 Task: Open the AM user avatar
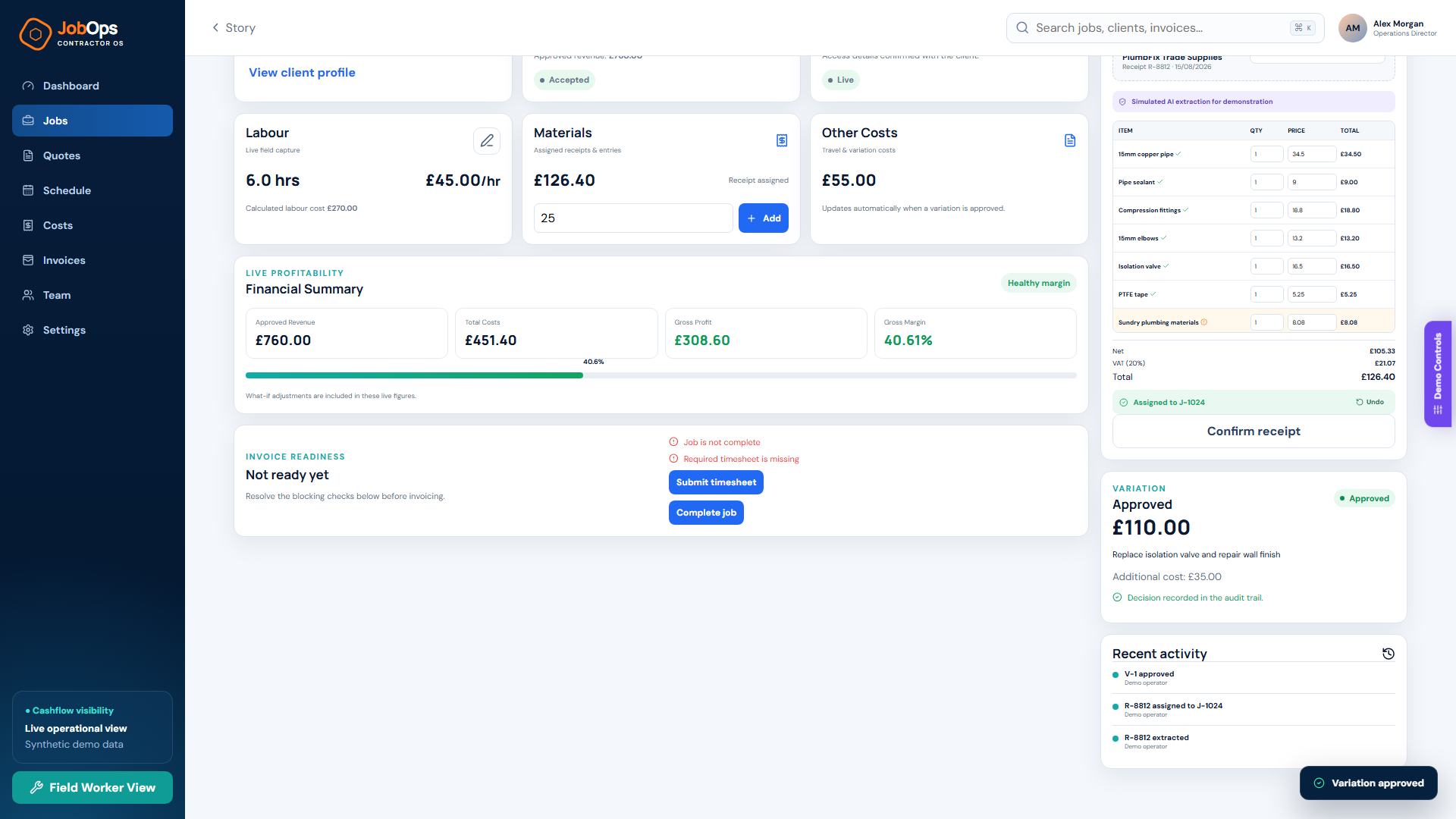(1352, 28)
